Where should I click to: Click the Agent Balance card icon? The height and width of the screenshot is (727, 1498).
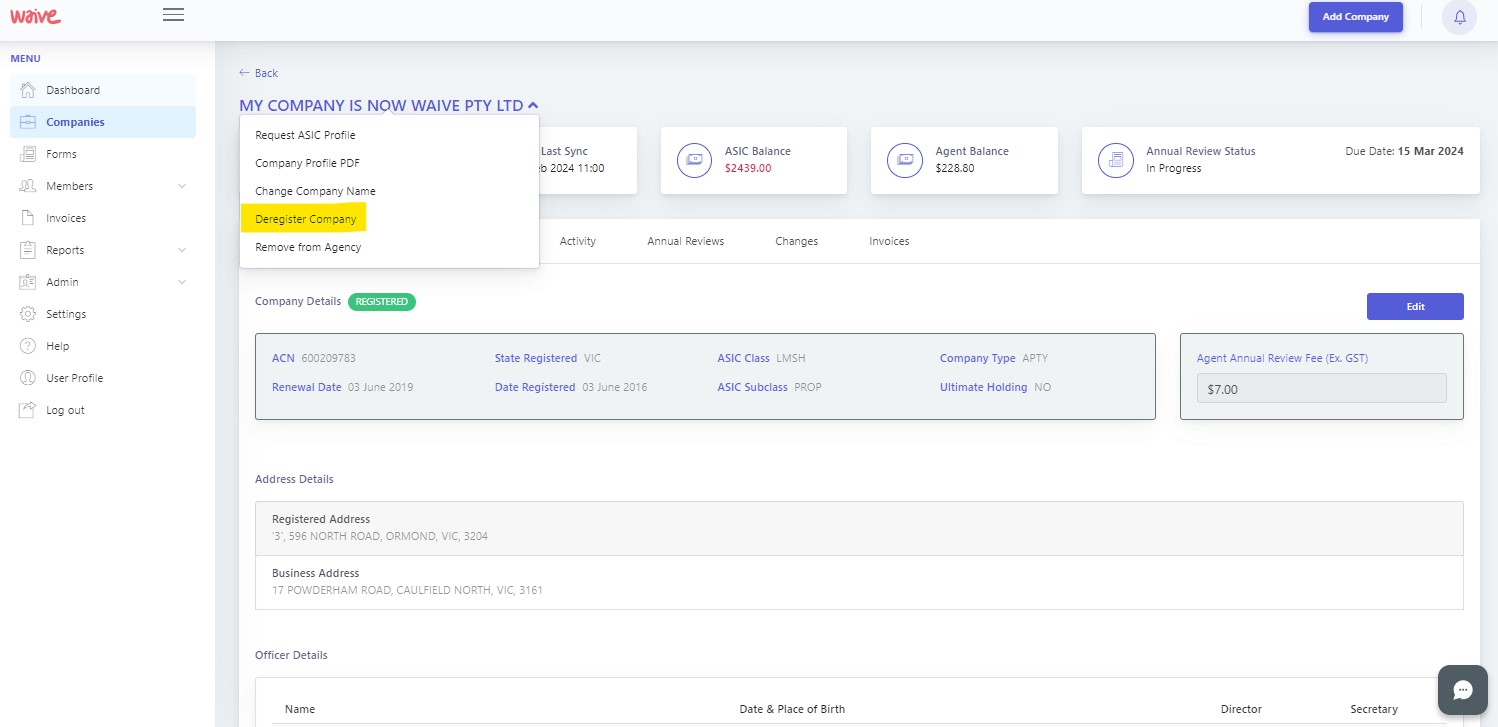tap(905, 160)
